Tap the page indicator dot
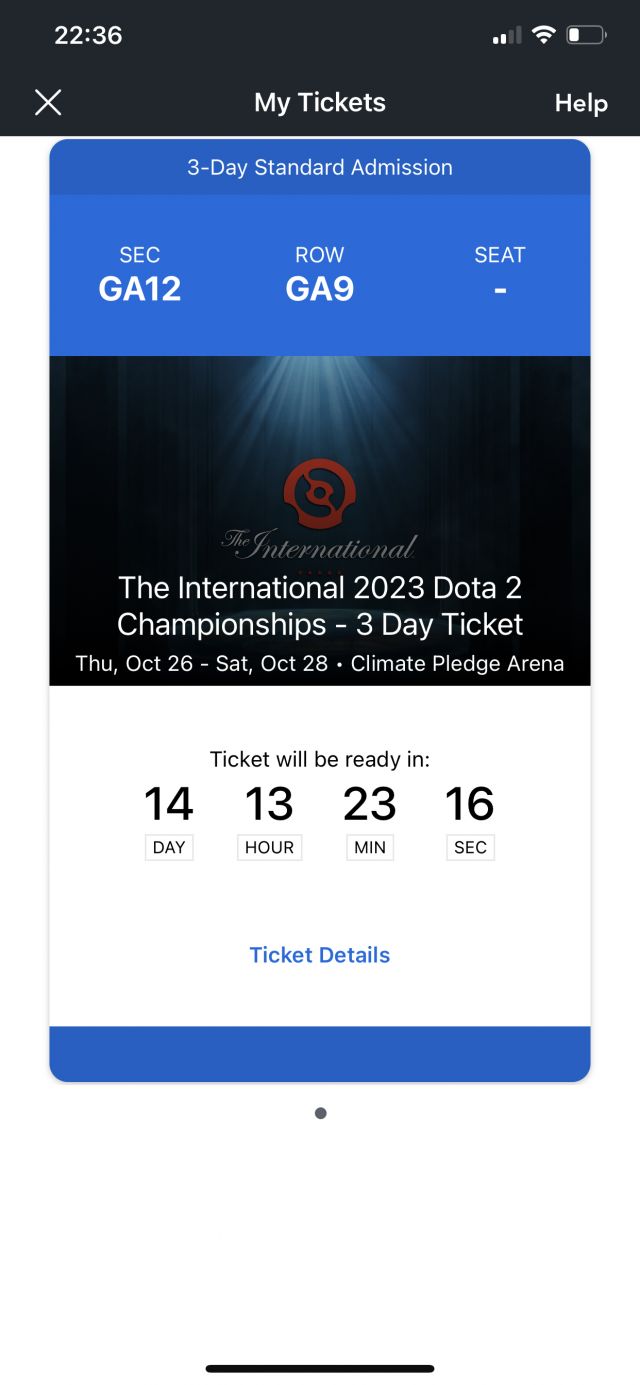This screenshot has width=640, height=1385. tap(320, 1113)
